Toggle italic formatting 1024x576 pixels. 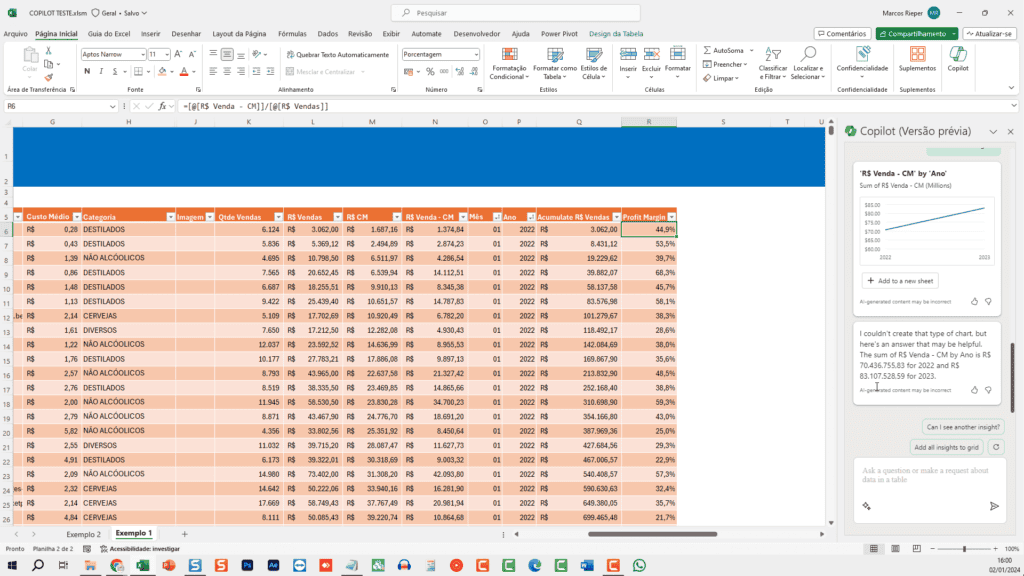[101, 71]
